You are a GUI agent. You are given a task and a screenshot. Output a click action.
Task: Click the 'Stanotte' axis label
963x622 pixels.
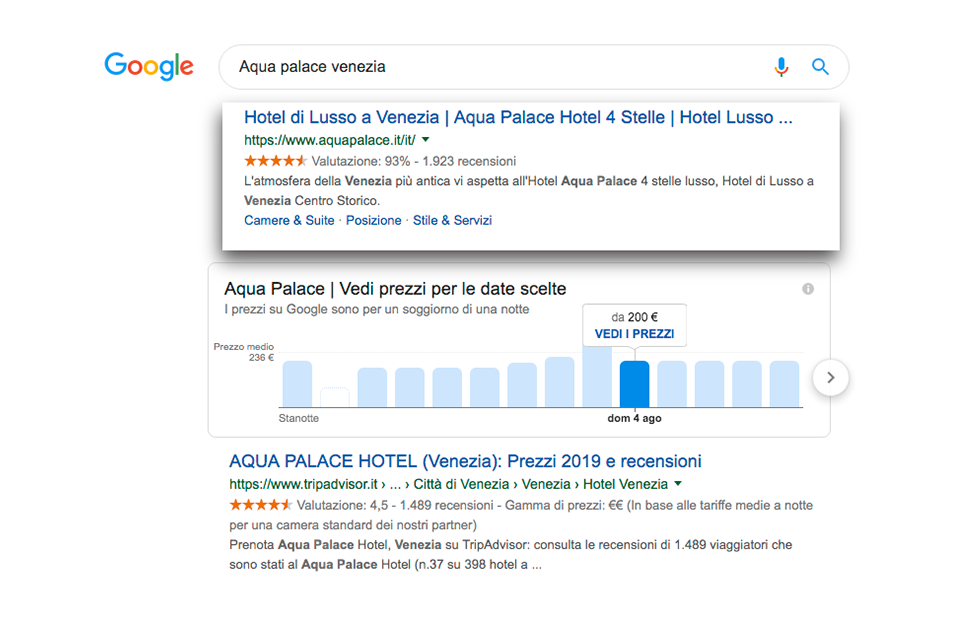(x=298, y=418)
